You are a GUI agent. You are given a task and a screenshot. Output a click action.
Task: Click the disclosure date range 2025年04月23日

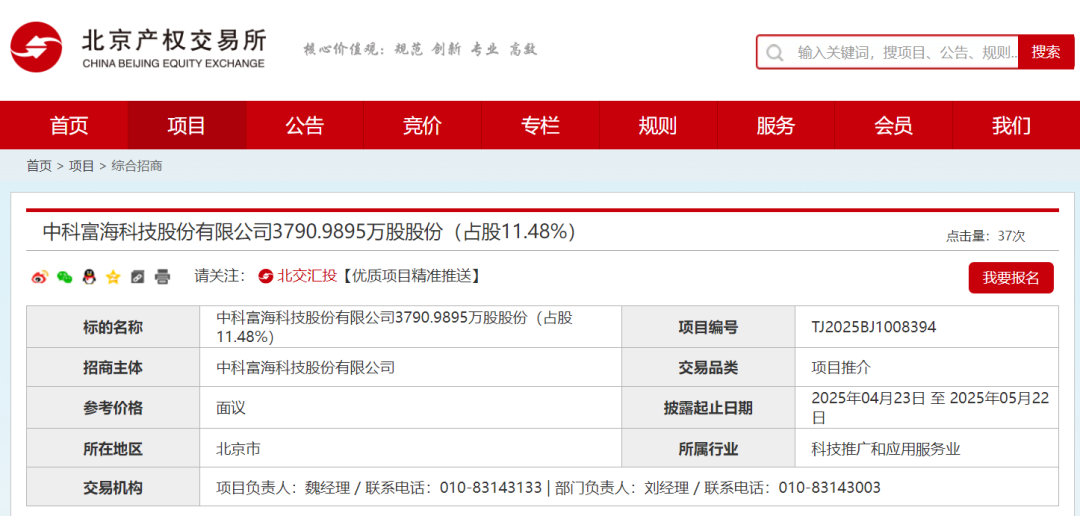(931, 408)
